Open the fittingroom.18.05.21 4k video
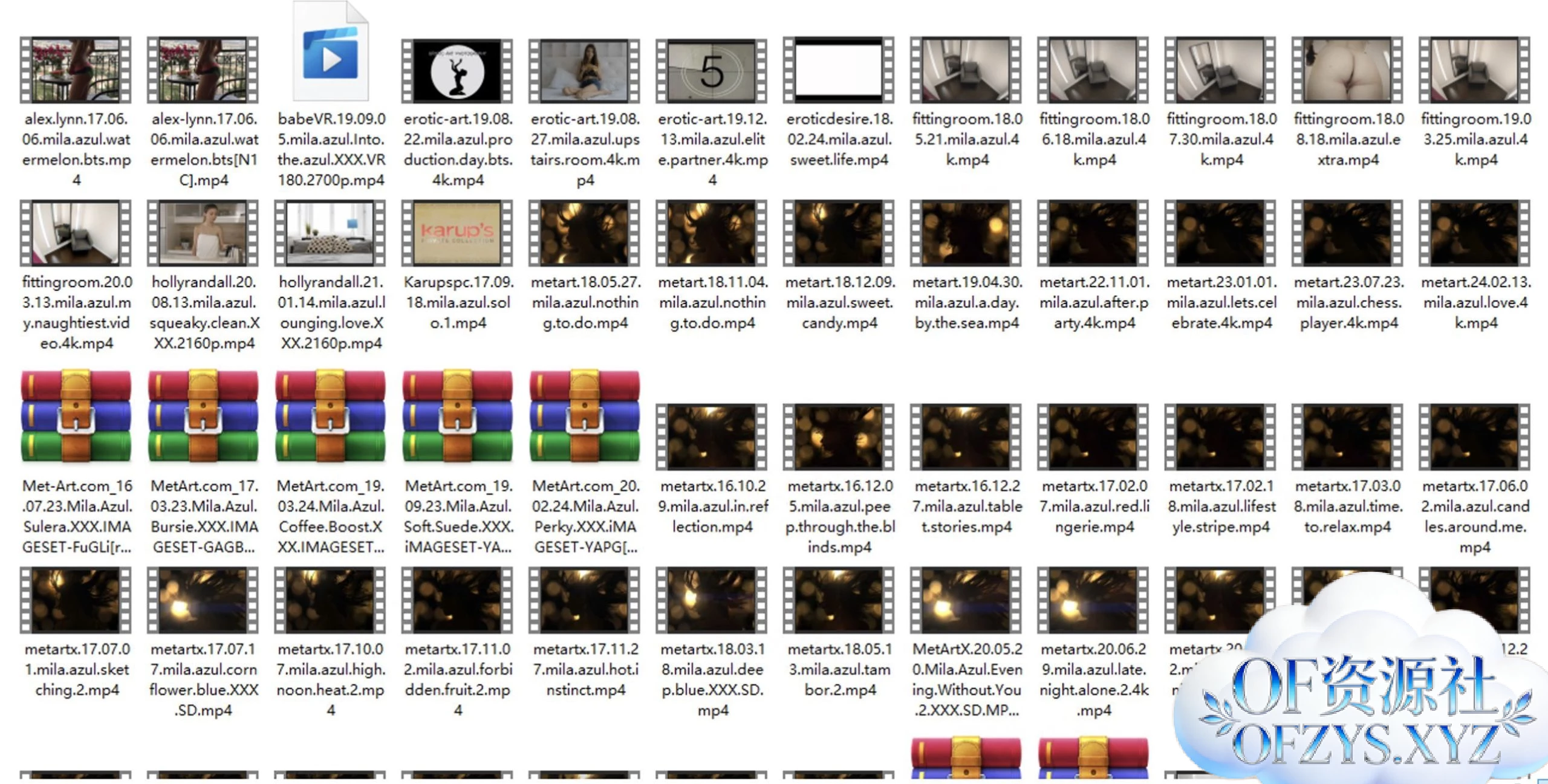This screenshot has width=1548, height=784. coord(966,71)
